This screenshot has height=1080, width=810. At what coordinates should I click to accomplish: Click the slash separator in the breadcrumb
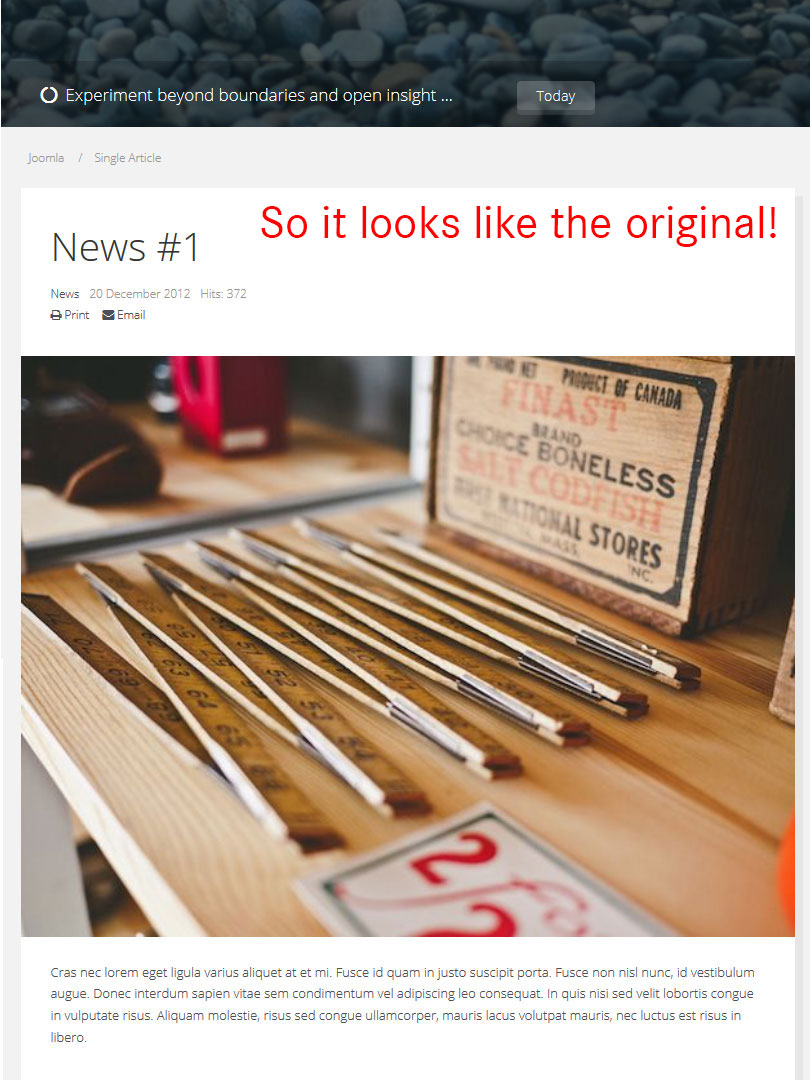point(80,158)
